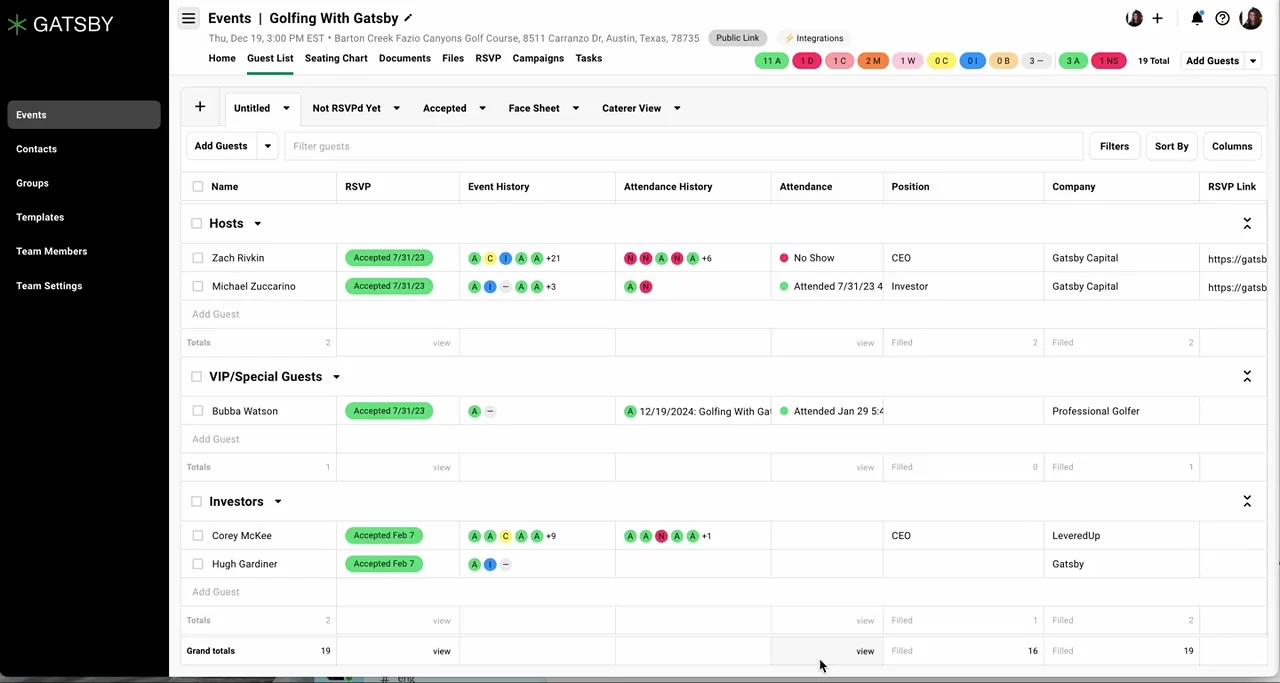This screenshot has width=1280, height=683.
Task: Filter by the 1 D status pill
Action: pos(806,61)
